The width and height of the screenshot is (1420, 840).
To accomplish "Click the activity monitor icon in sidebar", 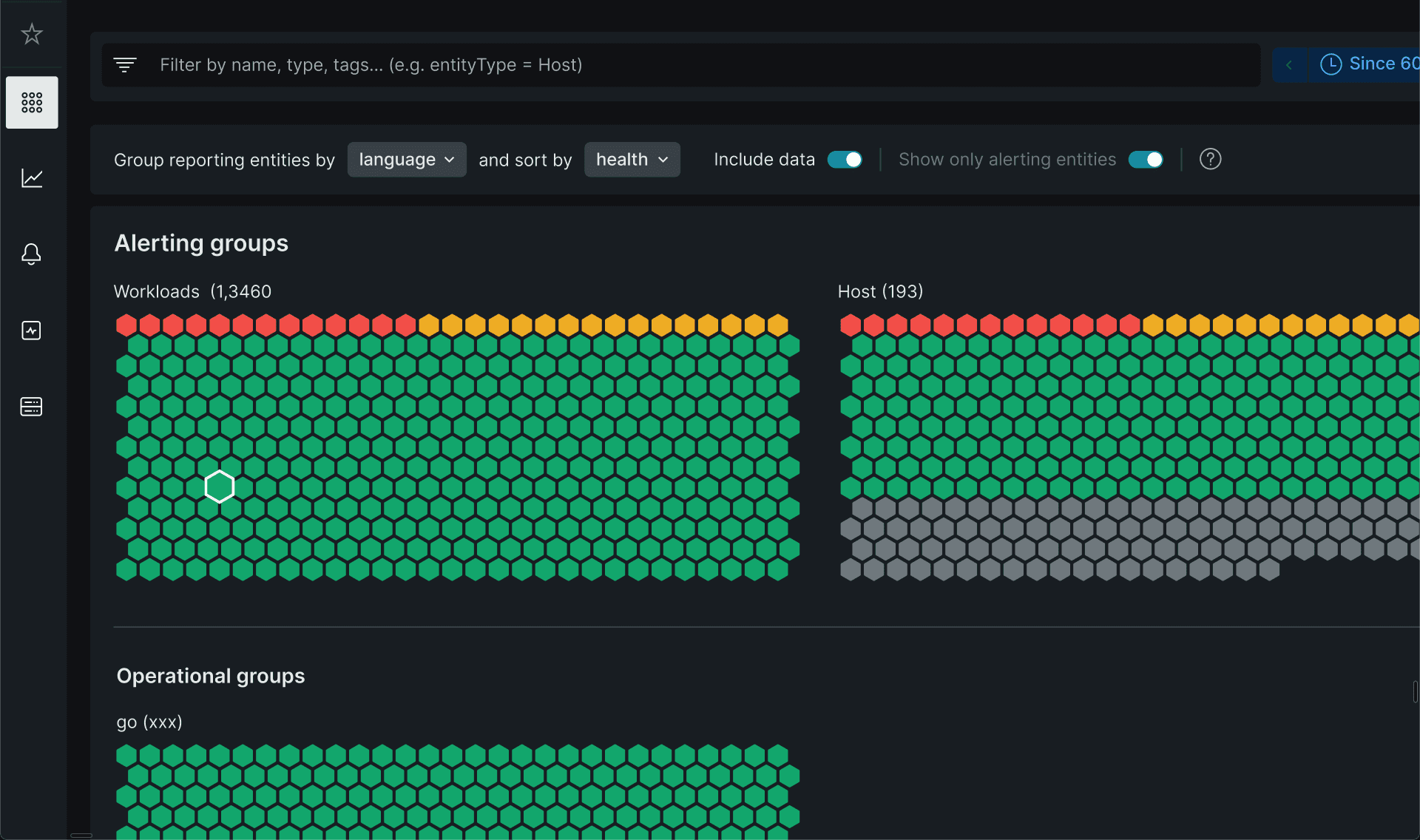I will (x=31, y=331).
